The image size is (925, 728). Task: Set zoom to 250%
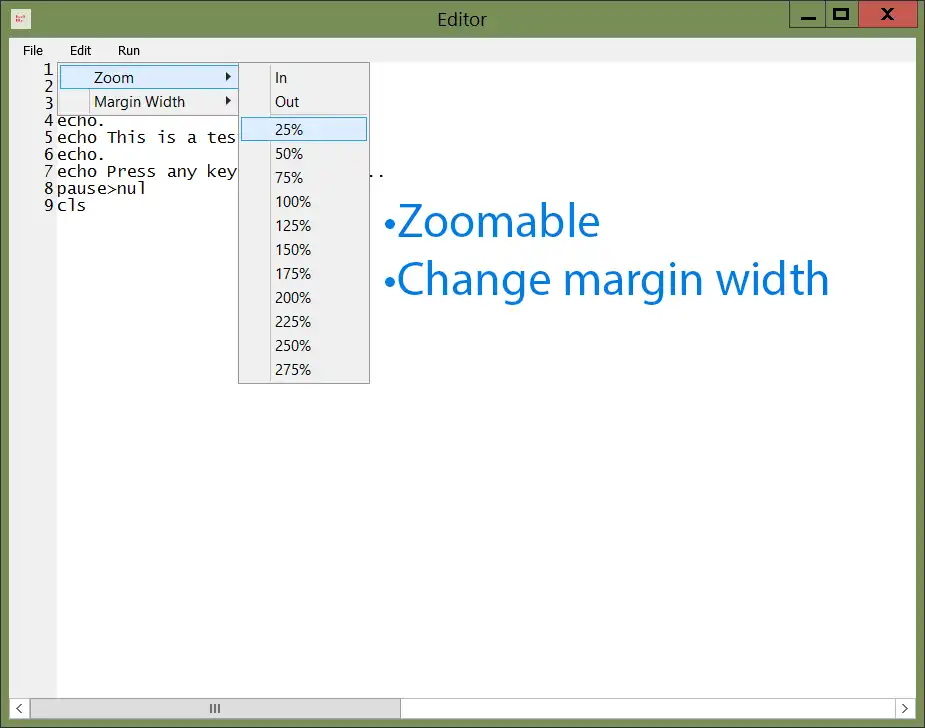click(304, 346)
